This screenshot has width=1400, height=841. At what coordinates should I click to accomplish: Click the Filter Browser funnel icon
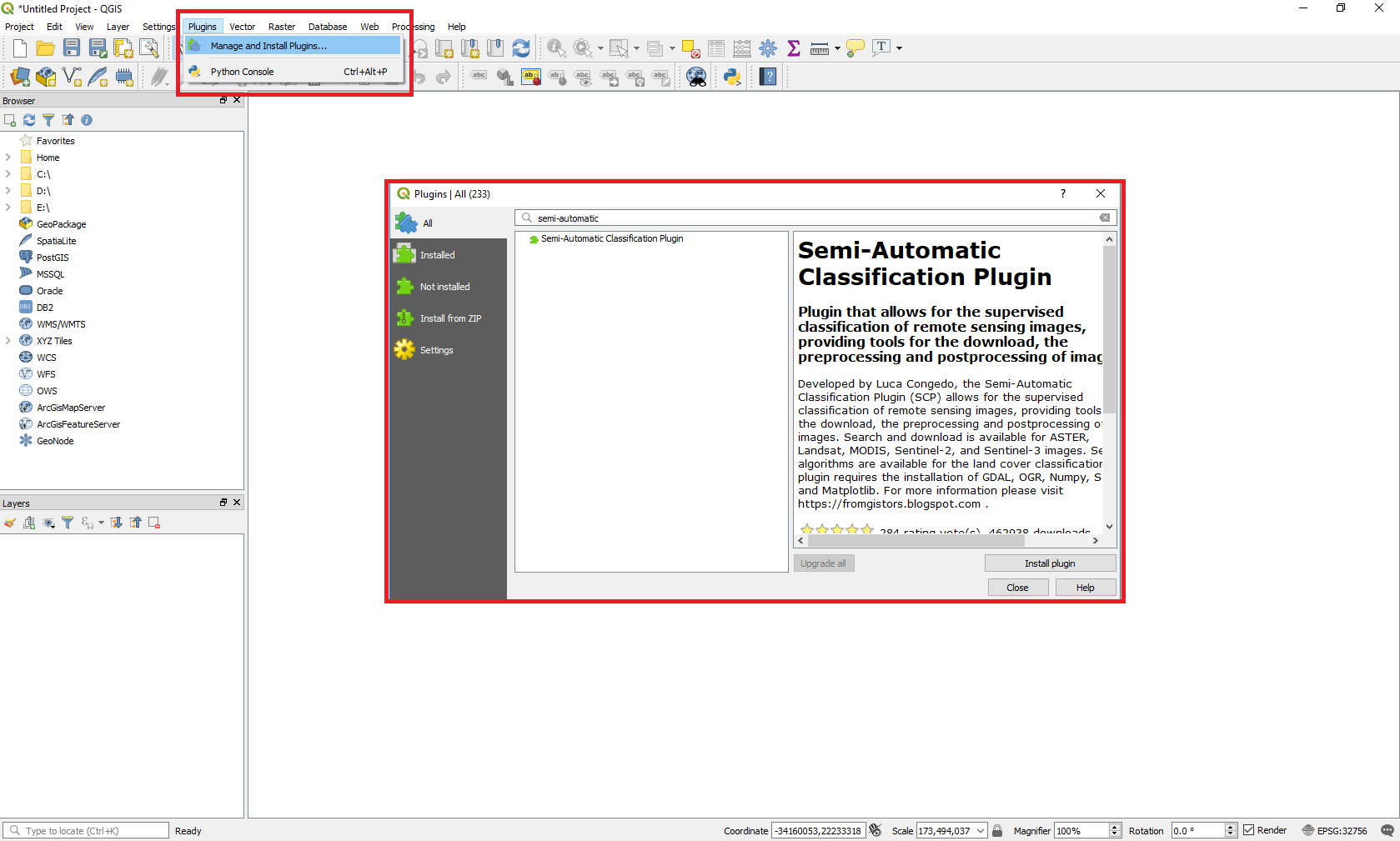pos(48,120)
